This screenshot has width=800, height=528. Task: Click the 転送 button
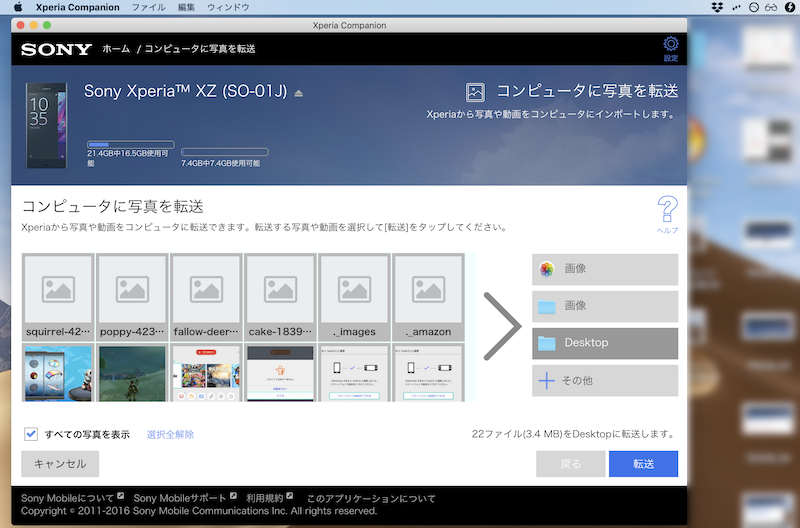pos(643,464)
